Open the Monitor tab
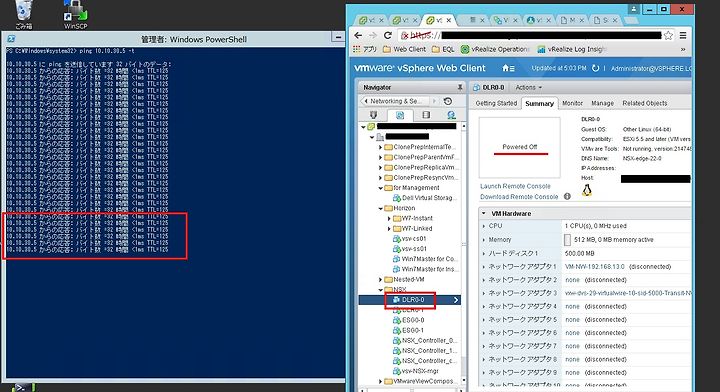 click(x=572, y=103)
